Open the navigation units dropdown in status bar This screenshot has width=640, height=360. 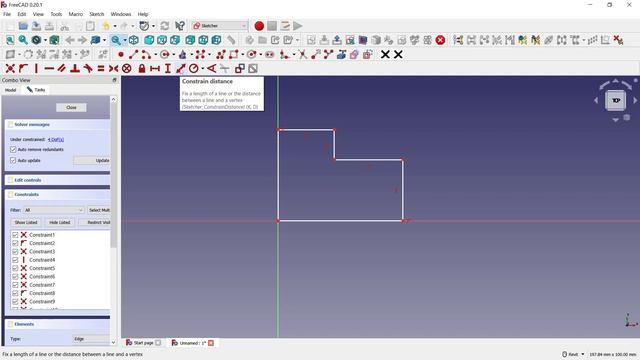(x=573, y=354)
